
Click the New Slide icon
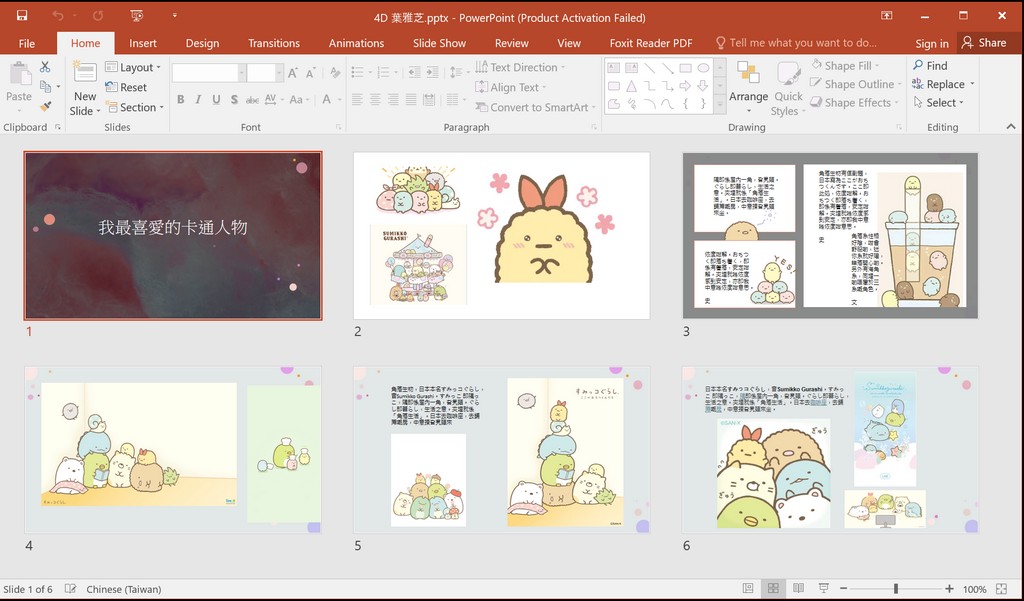tap(85, 73)
